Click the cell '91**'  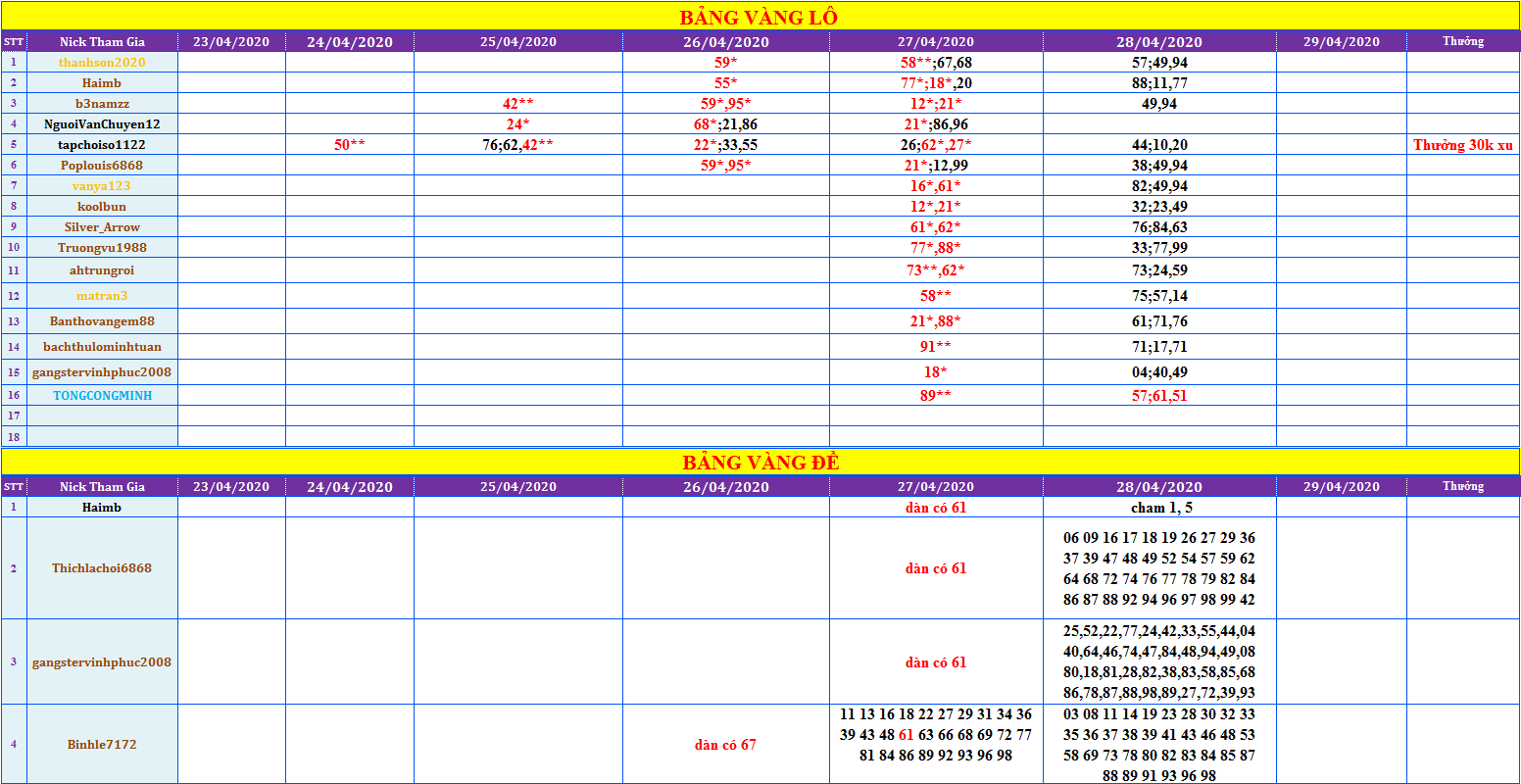pos(936,347)
